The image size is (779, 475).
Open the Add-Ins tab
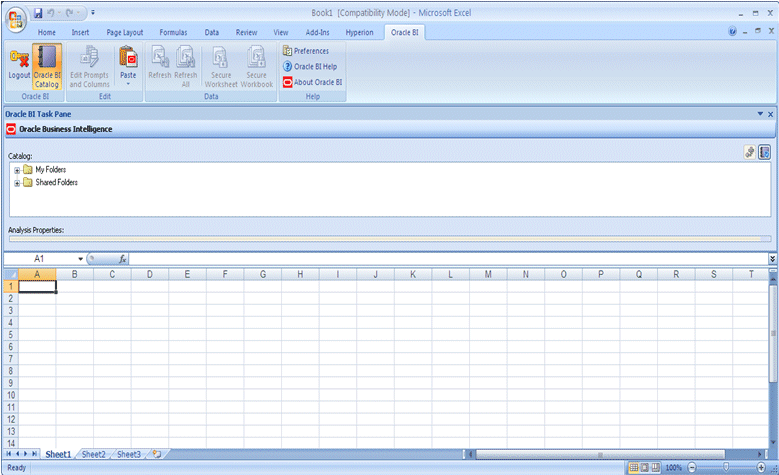click(317, 32)
